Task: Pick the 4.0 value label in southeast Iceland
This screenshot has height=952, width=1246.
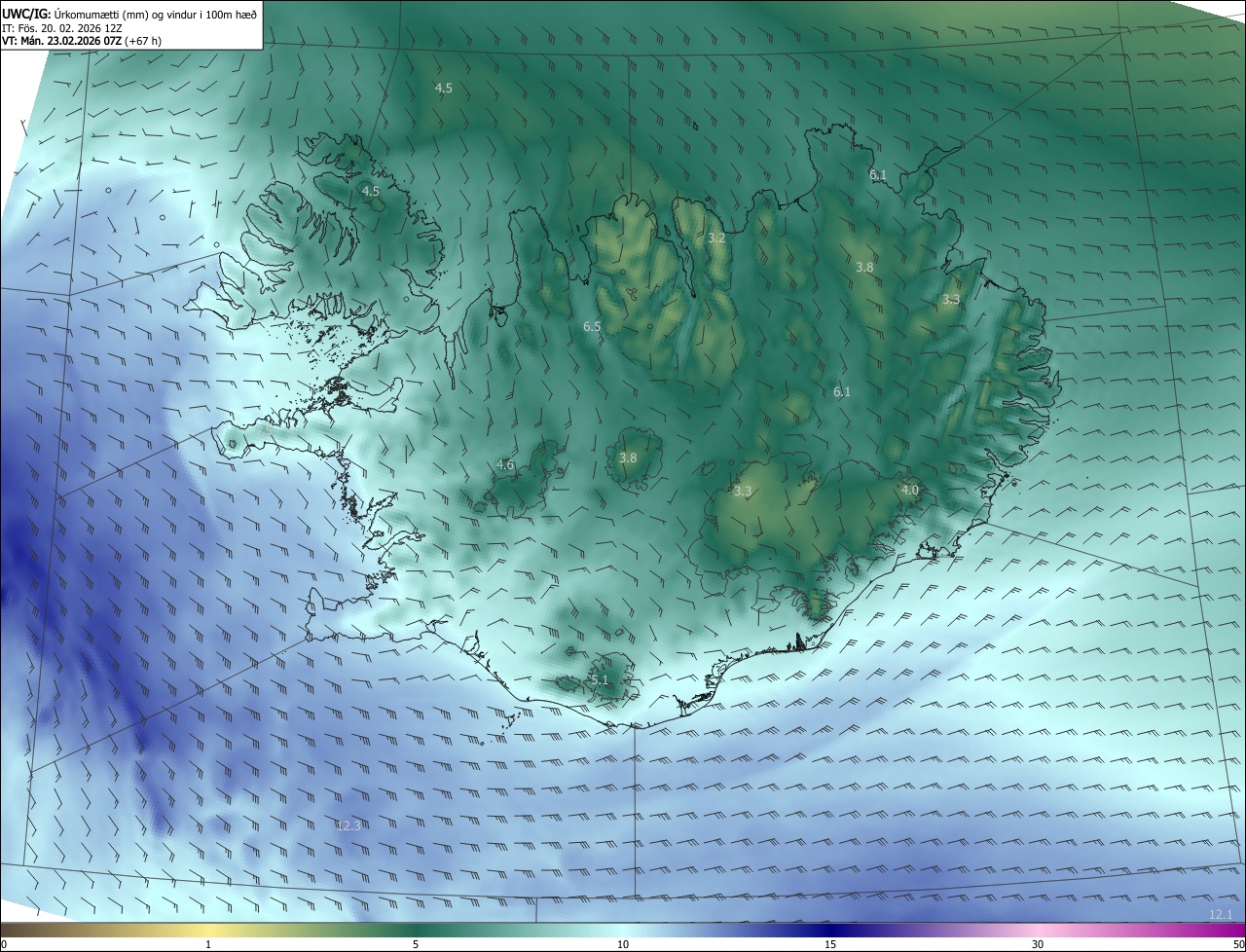Action: coord(909,491)
